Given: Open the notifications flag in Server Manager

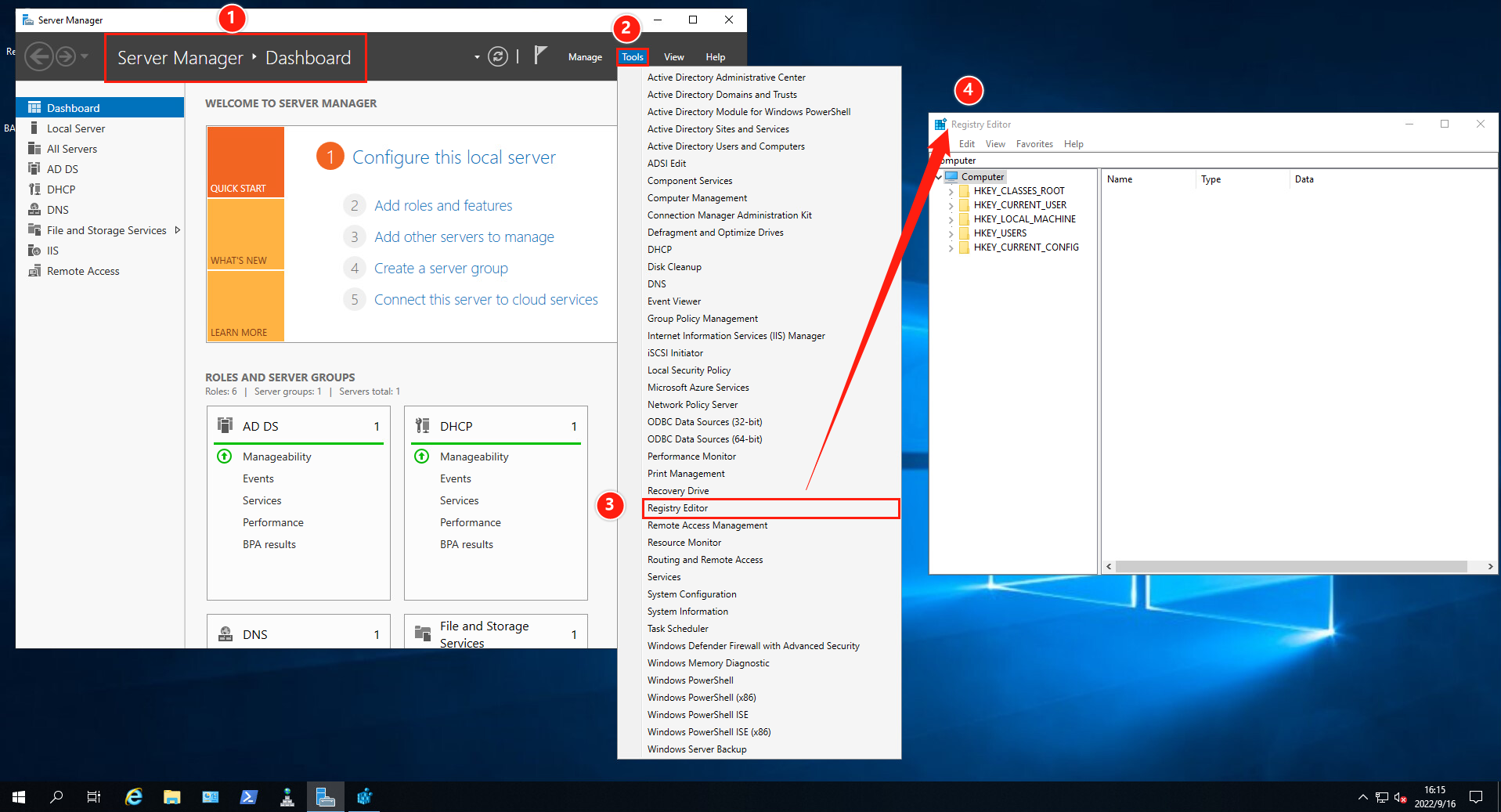Looking at the screenshot, I should coord(541,56).
